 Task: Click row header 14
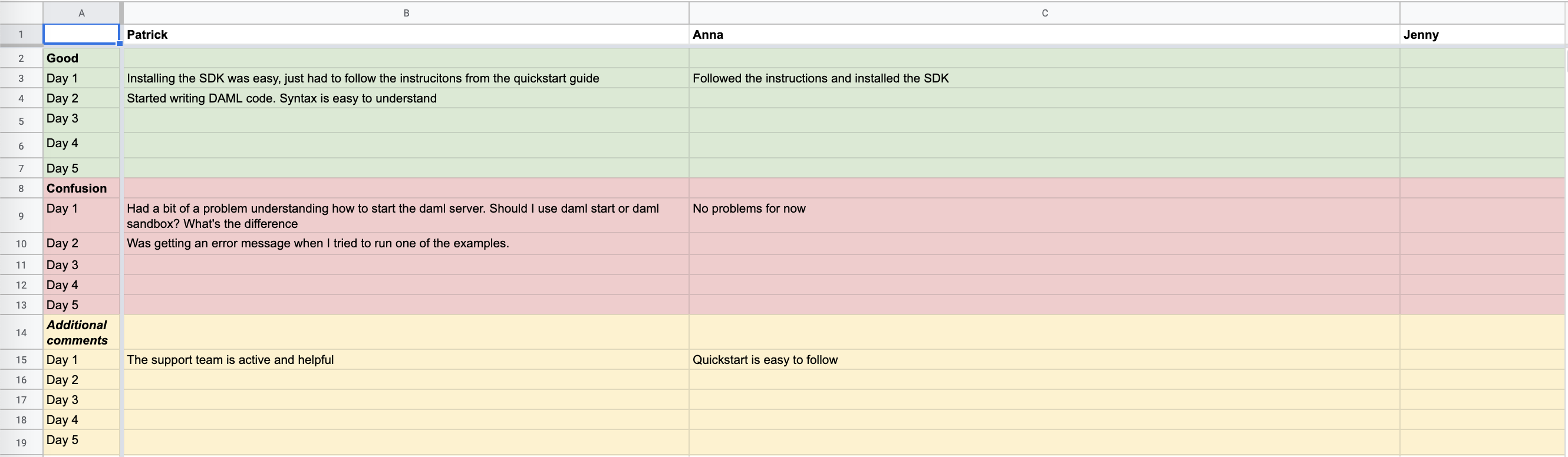click(21, 332)
